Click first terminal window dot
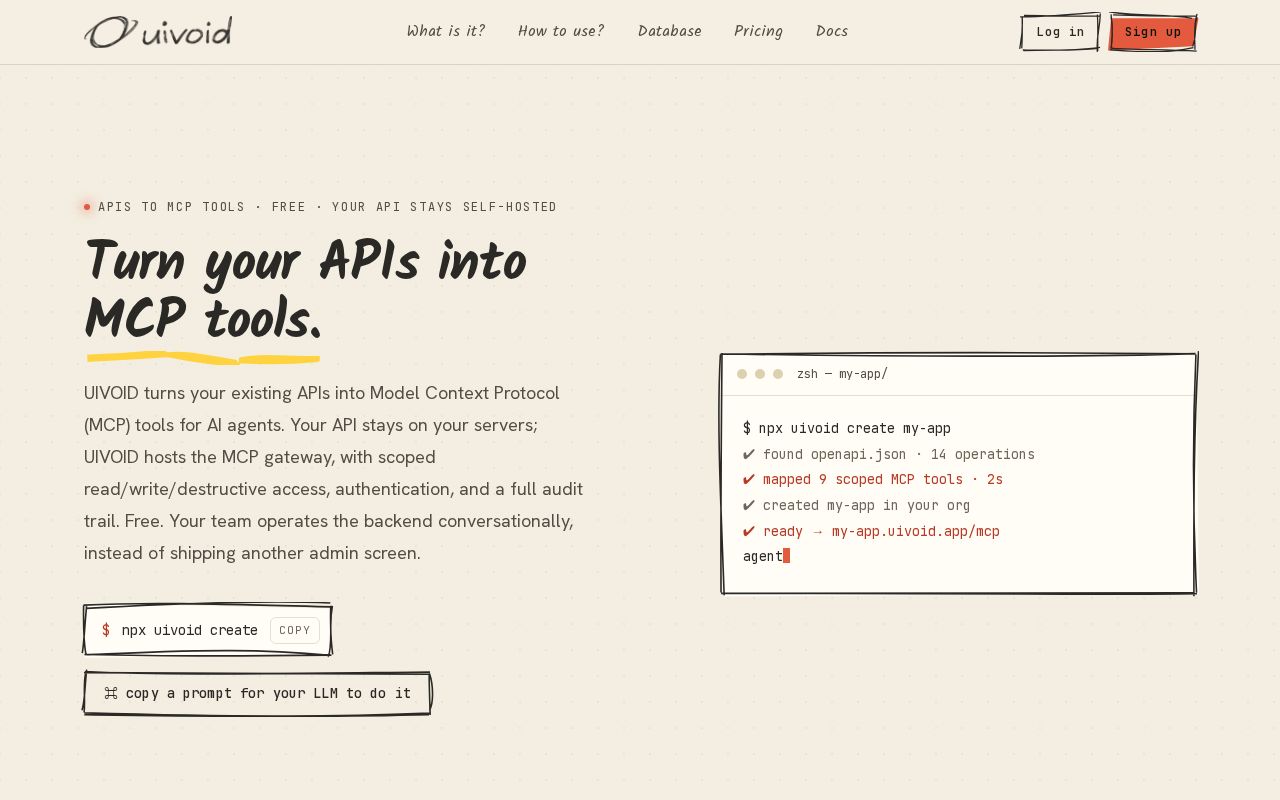1280x800 pixels. coord(742,374)
